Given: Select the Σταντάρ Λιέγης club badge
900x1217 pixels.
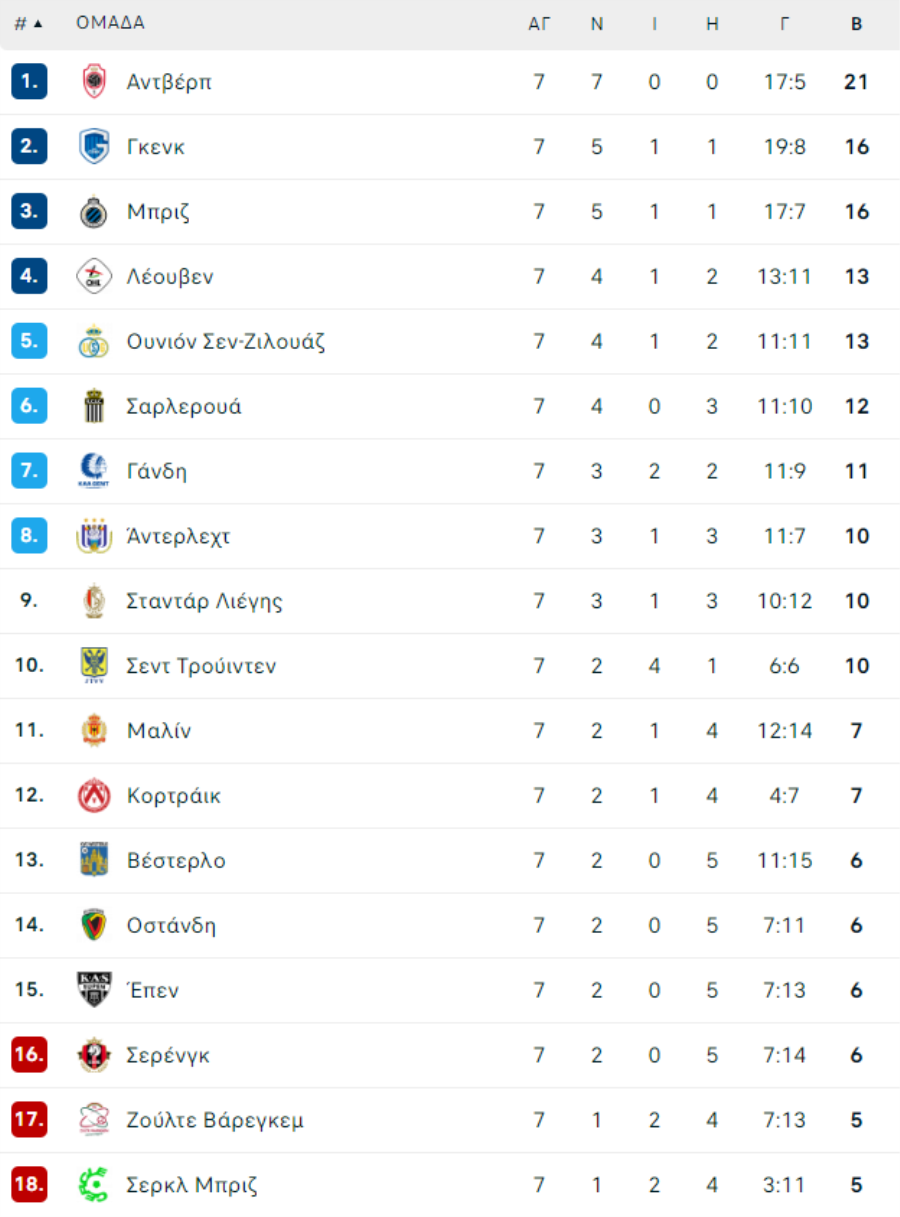Looking at the screenshot, I should click(94, 602).
